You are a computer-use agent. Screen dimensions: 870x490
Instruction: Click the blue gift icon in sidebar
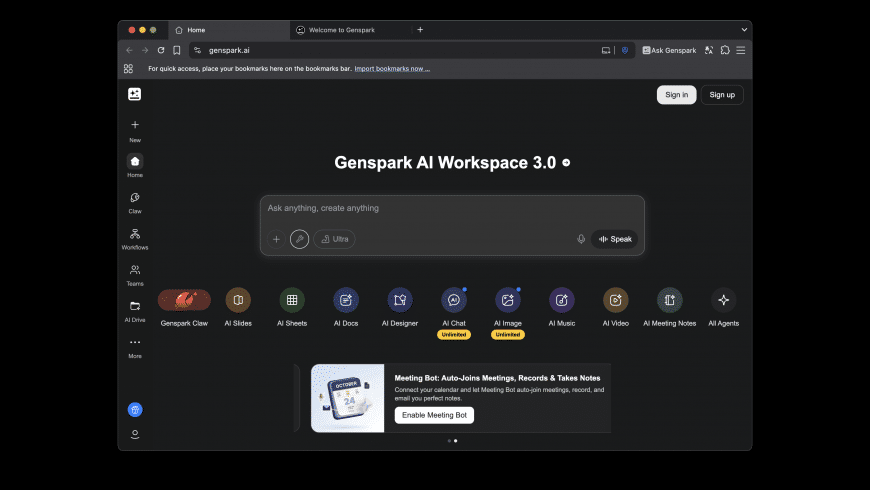click(135, 410)
